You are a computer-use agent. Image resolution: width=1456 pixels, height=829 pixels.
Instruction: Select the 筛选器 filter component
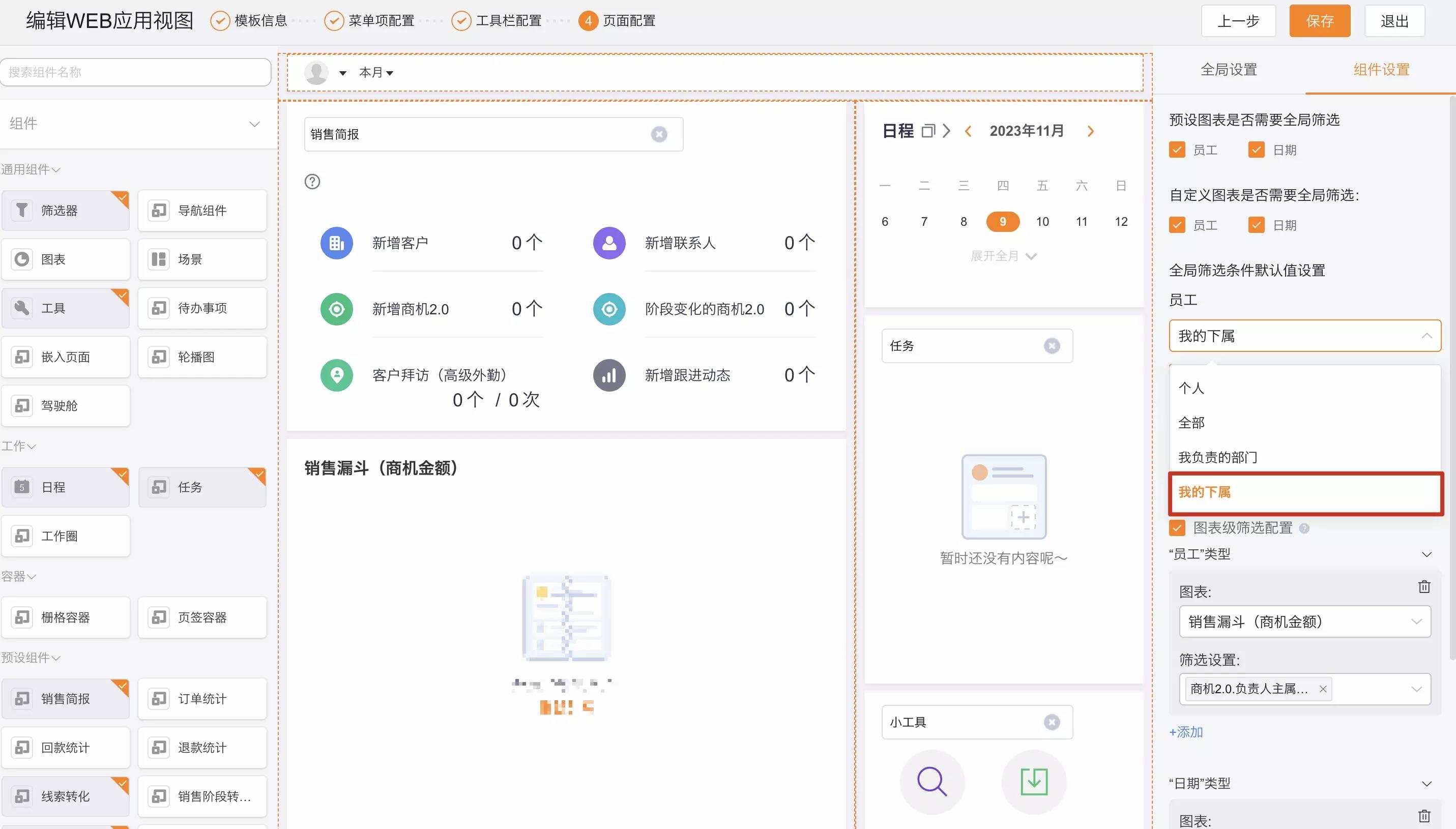click(x=66, y=210)
